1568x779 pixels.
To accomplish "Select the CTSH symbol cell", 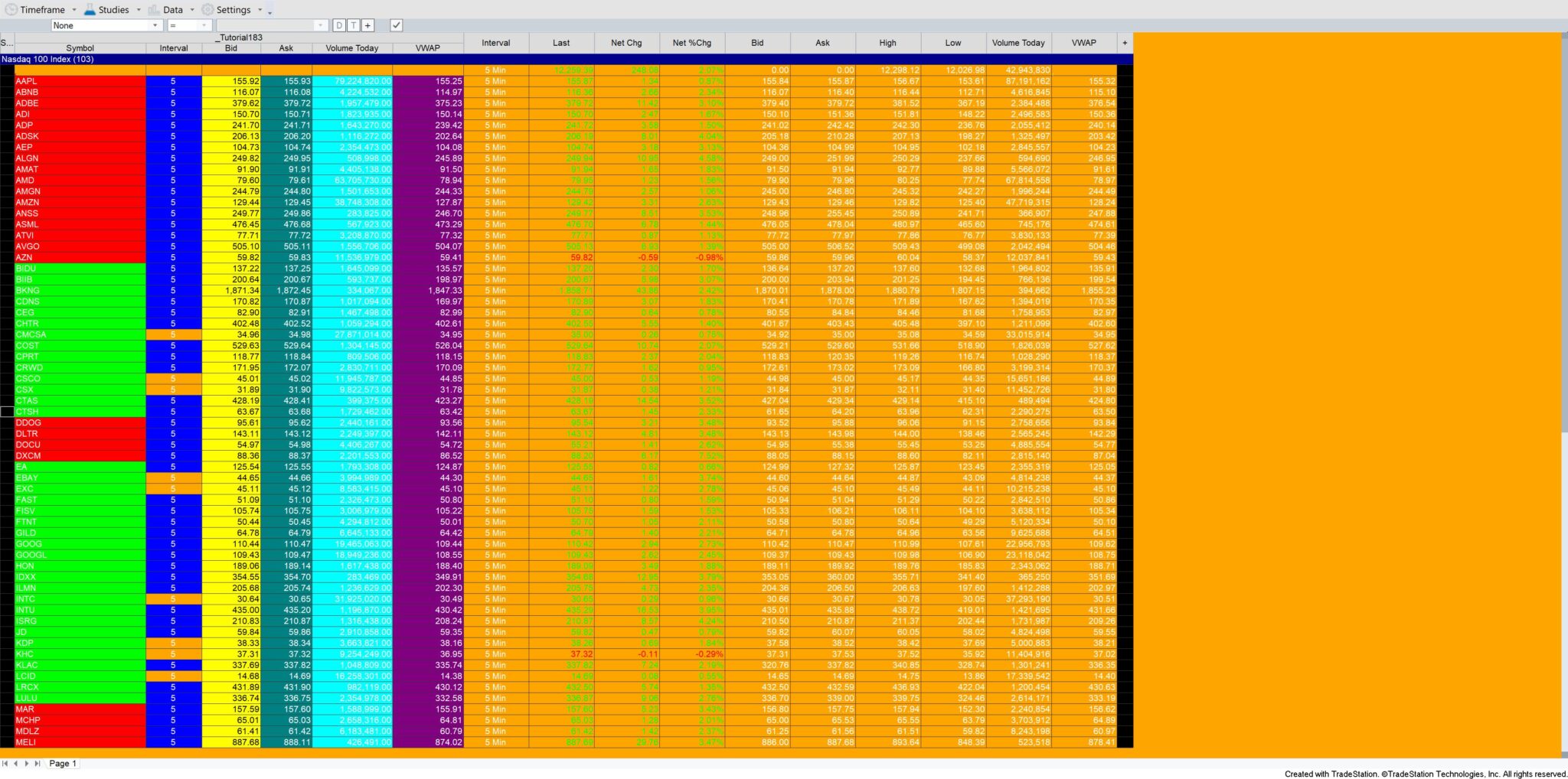I will (x=80, y=412).
